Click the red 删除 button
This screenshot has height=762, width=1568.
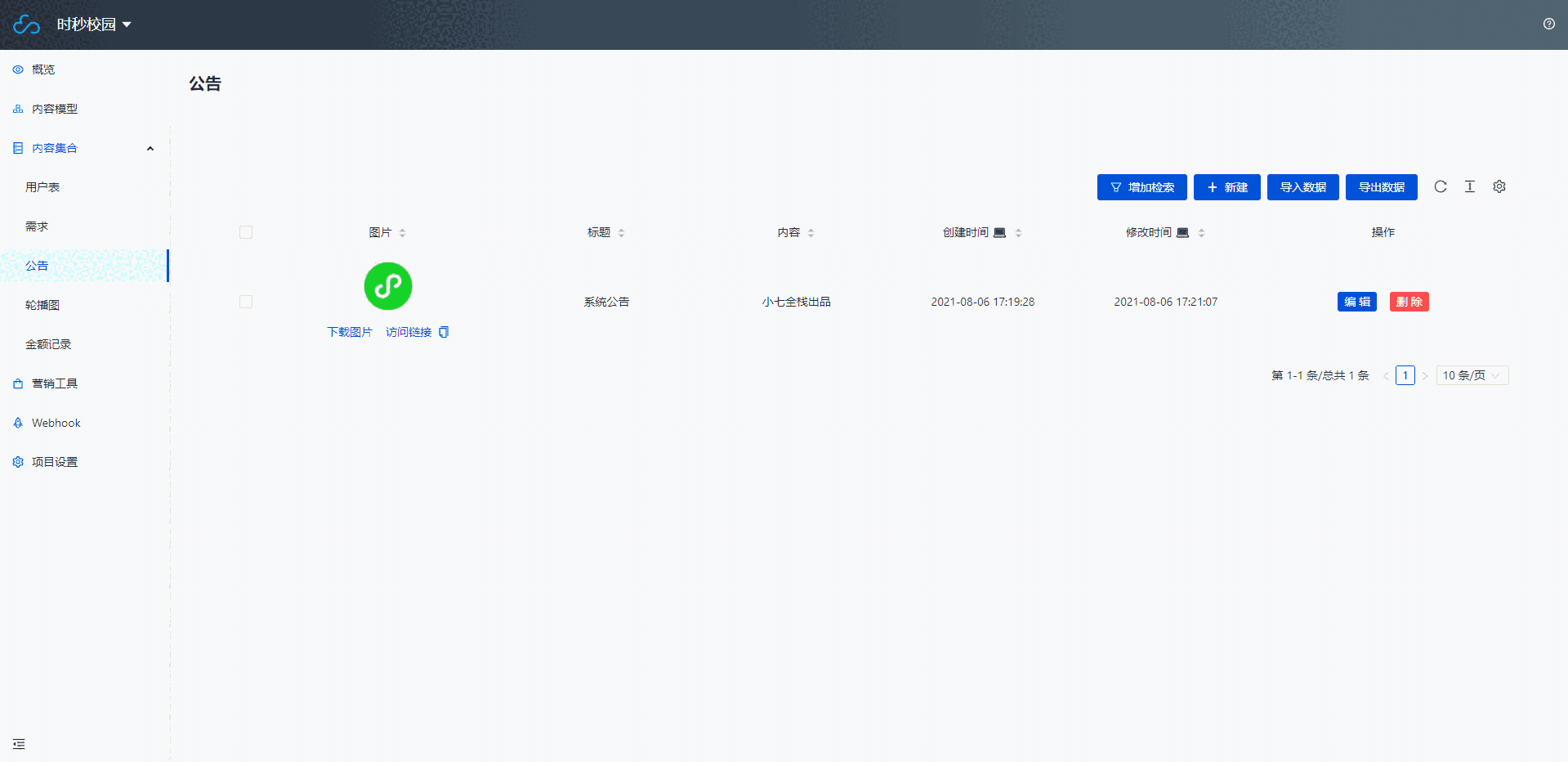click(1409, 302)
